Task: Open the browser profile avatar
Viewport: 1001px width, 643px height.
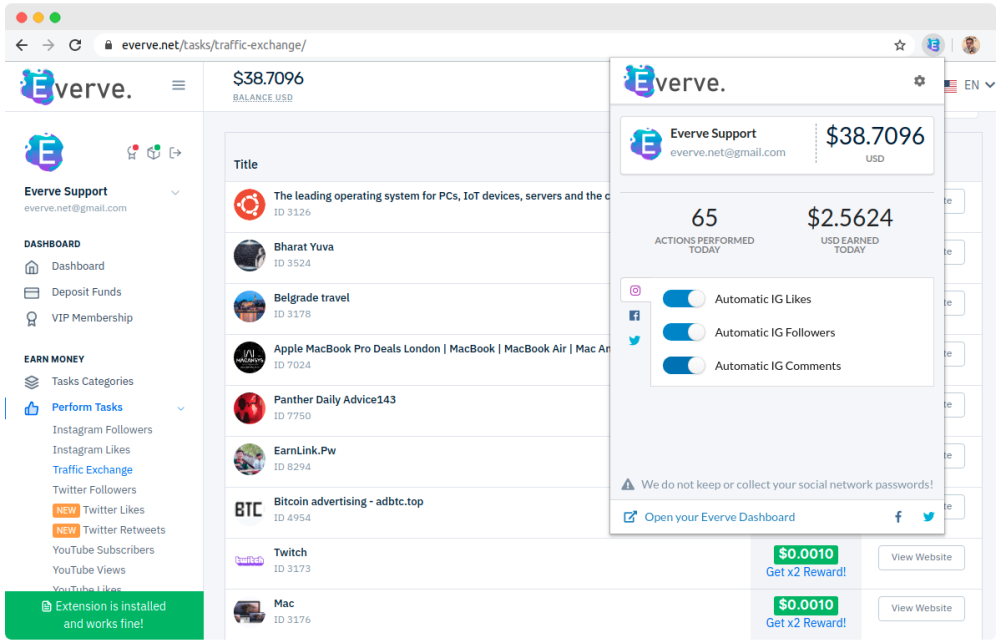Action: 970,45
